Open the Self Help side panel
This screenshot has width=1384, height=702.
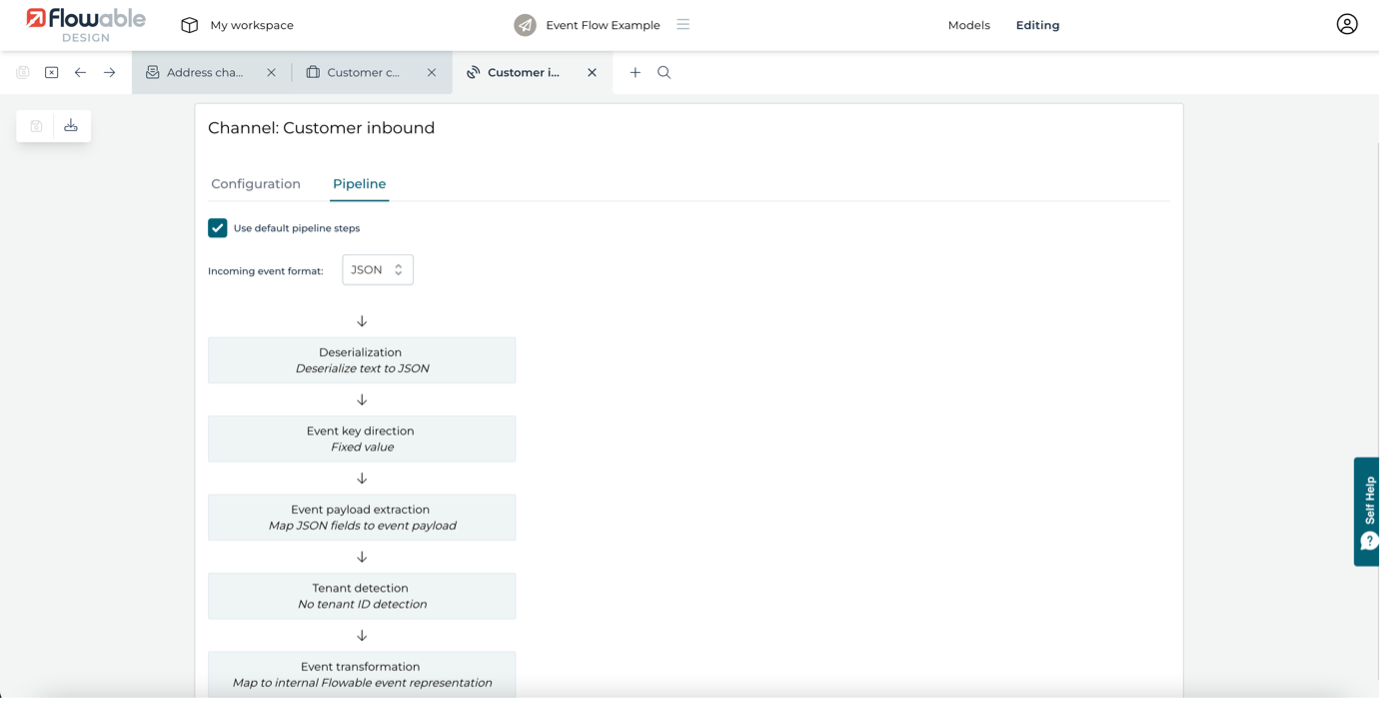pos(1368,511)
